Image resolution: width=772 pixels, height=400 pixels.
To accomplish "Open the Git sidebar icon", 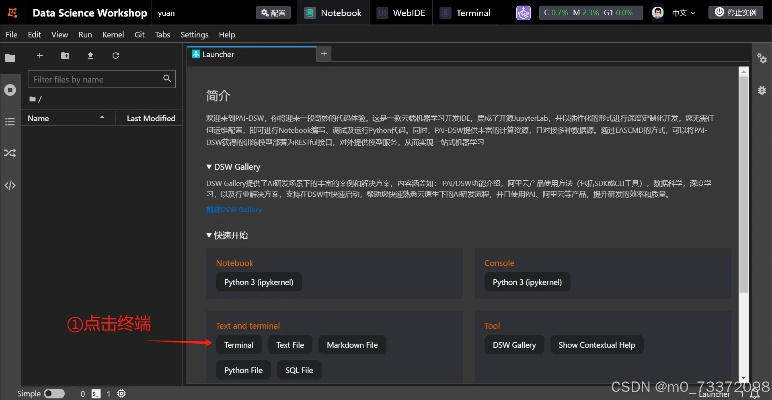I will pos(10,153).
